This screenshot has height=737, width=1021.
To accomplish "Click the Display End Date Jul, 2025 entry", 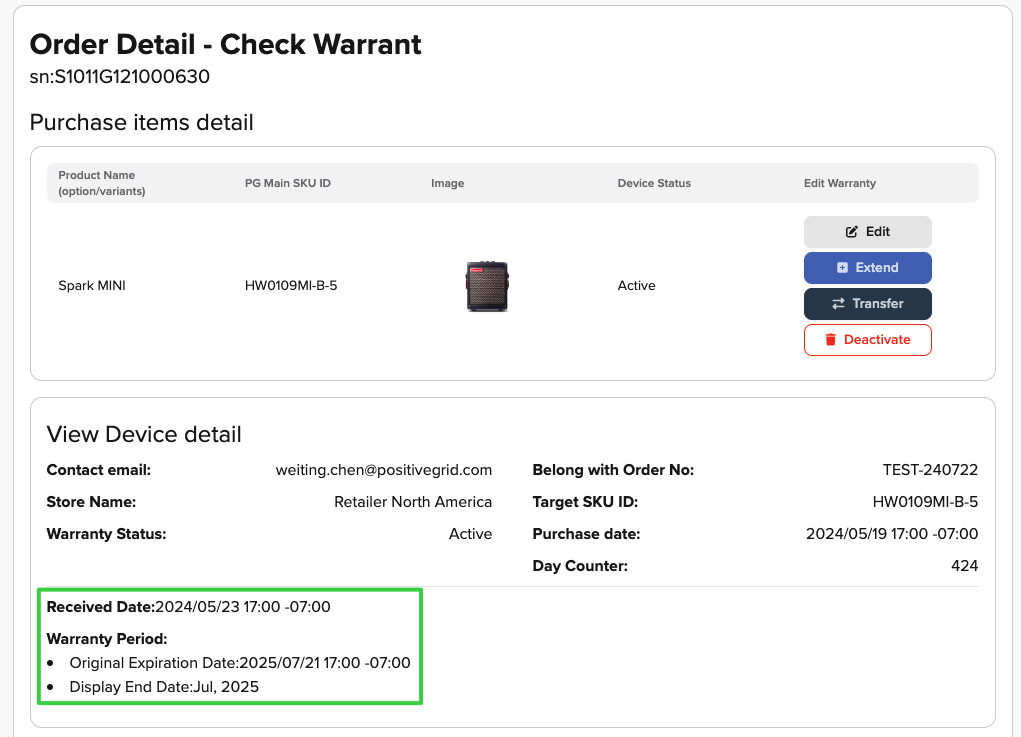I will [x=164, y=687].
